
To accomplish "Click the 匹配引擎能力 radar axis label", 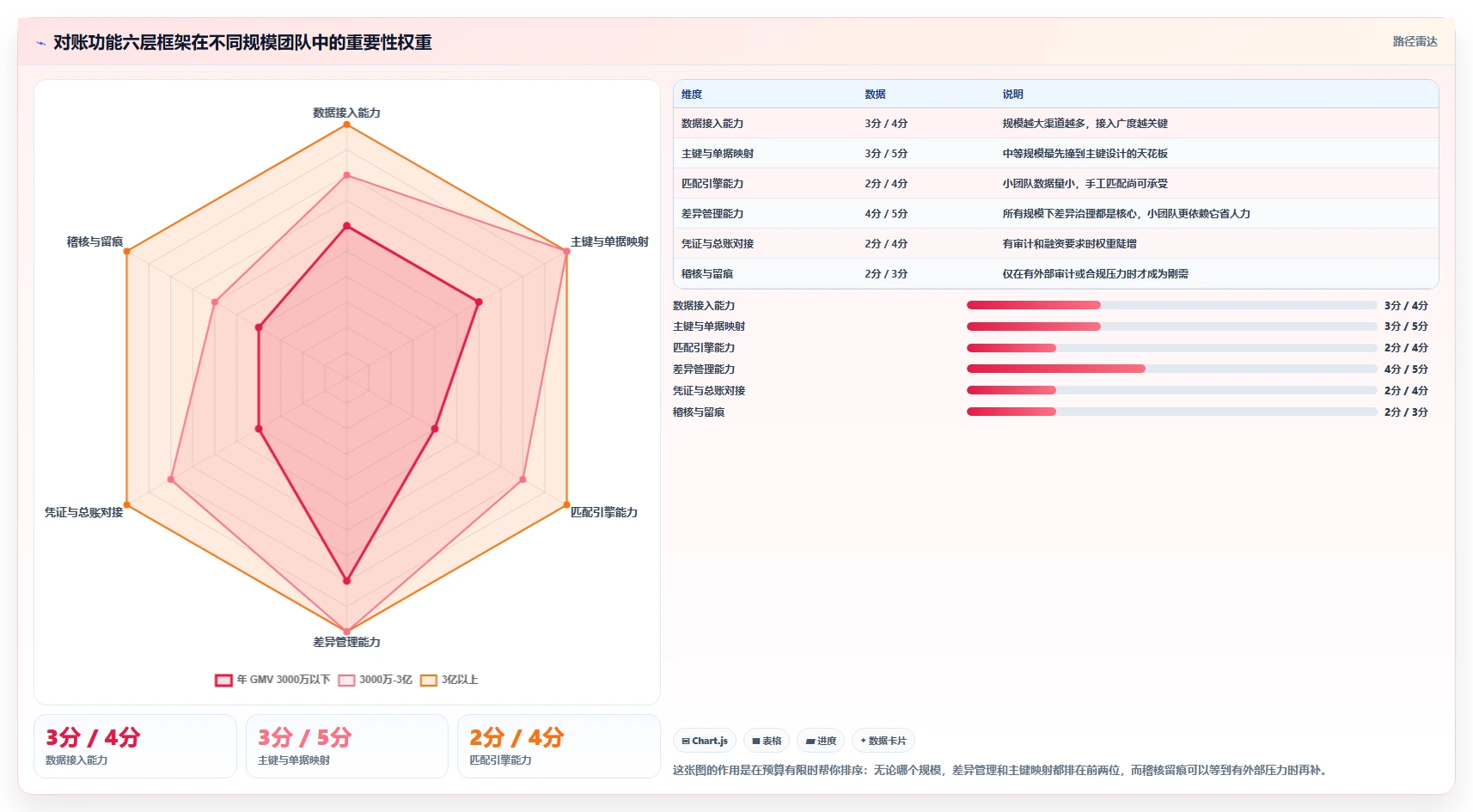I will (x=604, y=512).
